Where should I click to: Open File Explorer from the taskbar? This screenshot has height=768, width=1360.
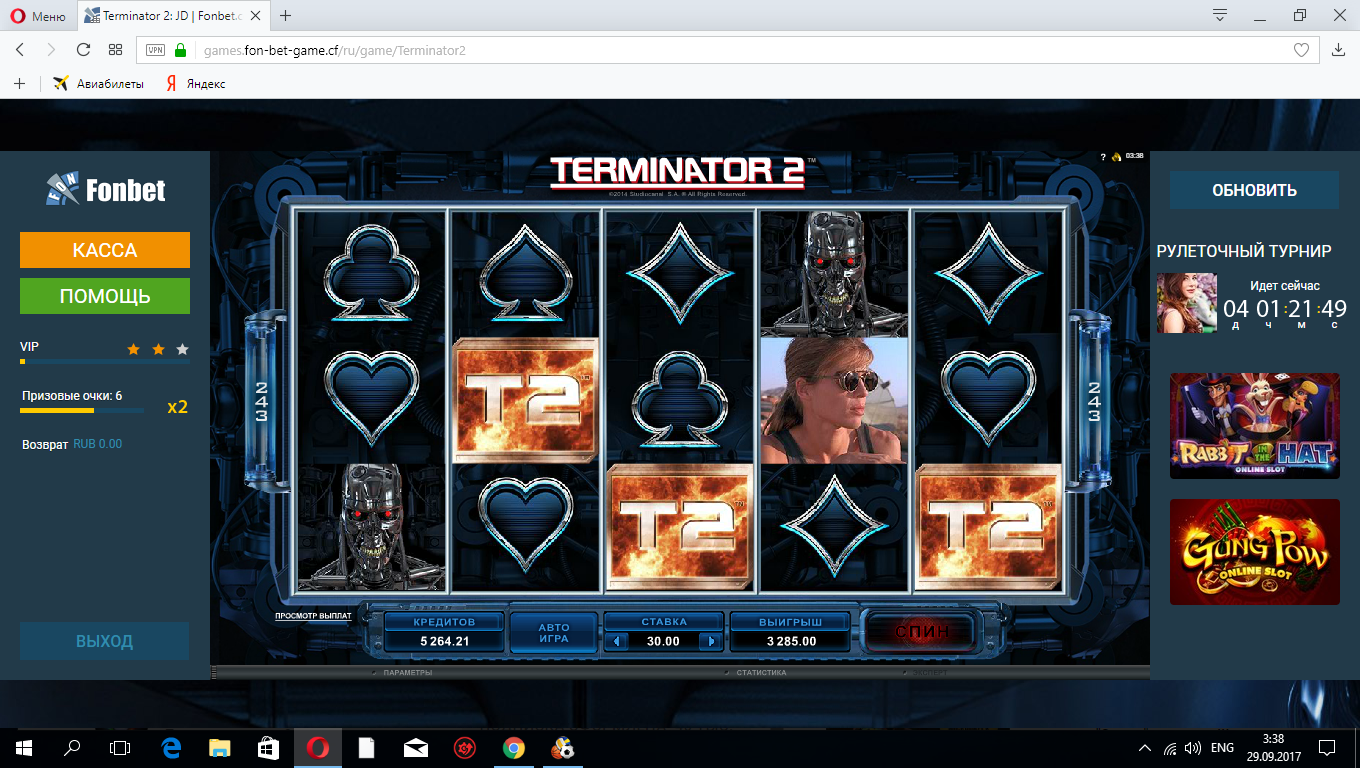[x=220, y=747]
